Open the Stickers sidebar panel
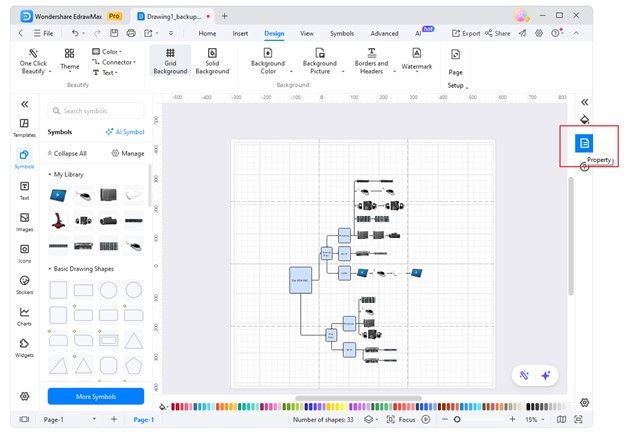 (24, 285)
